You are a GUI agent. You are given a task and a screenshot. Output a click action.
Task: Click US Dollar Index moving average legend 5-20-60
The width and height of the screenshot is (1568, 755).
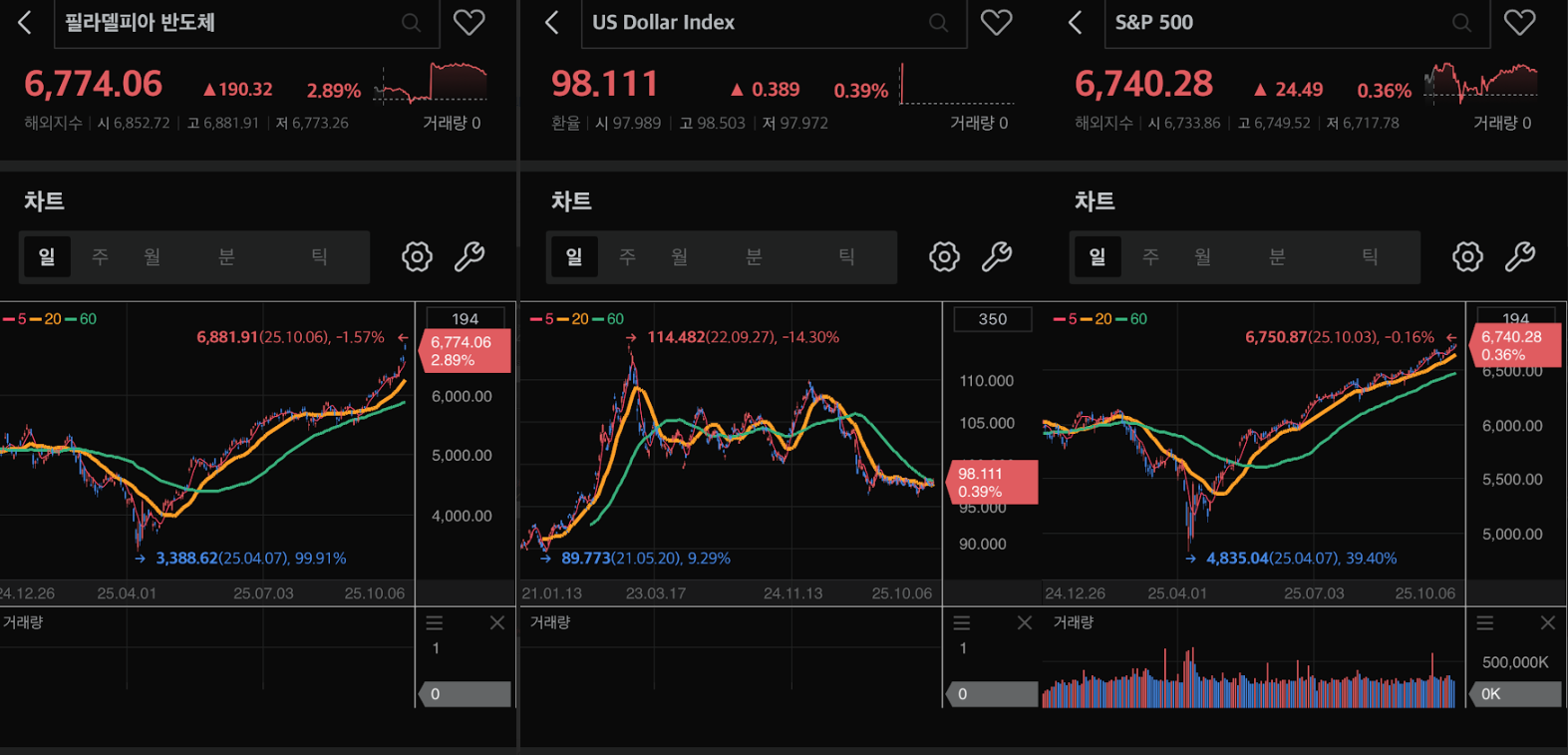tap(577, 319)
